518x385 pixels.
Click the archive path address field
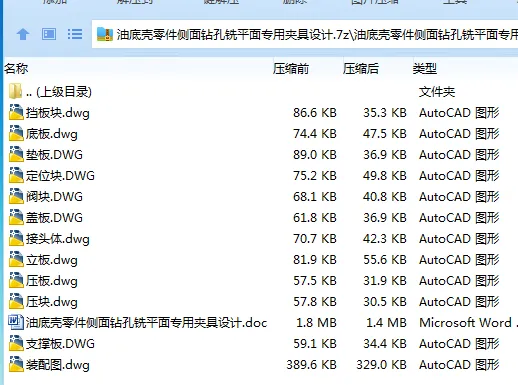305,34
